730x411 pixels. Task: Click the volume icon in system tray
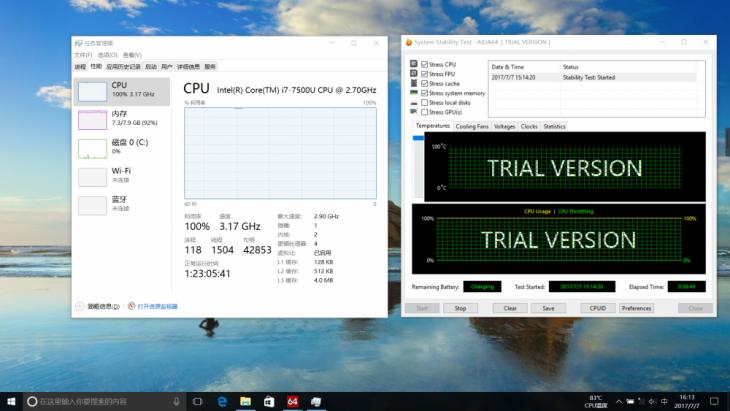652,401
